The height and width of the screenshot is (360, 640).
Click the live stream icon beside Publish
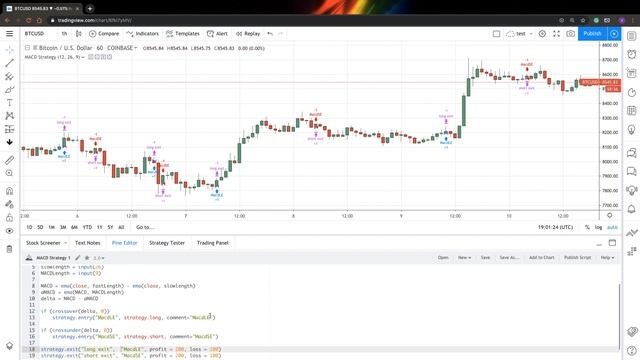point(614,33)
